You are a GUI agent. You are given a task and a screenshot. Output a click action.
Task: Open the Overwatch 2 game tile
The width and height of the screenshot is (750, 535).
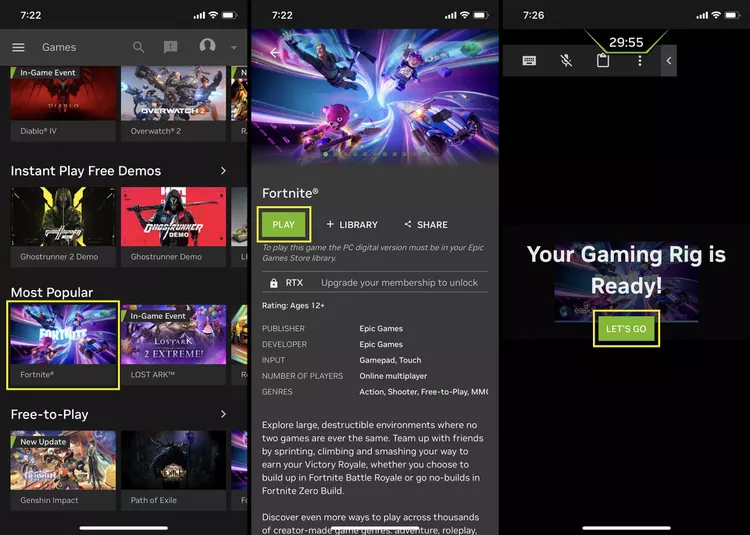pos(173,103)
